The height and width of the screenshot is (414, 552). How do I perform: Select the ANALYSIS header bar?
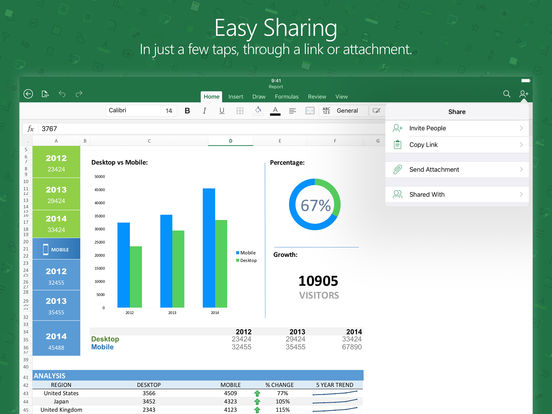click(x=198, y=375)
